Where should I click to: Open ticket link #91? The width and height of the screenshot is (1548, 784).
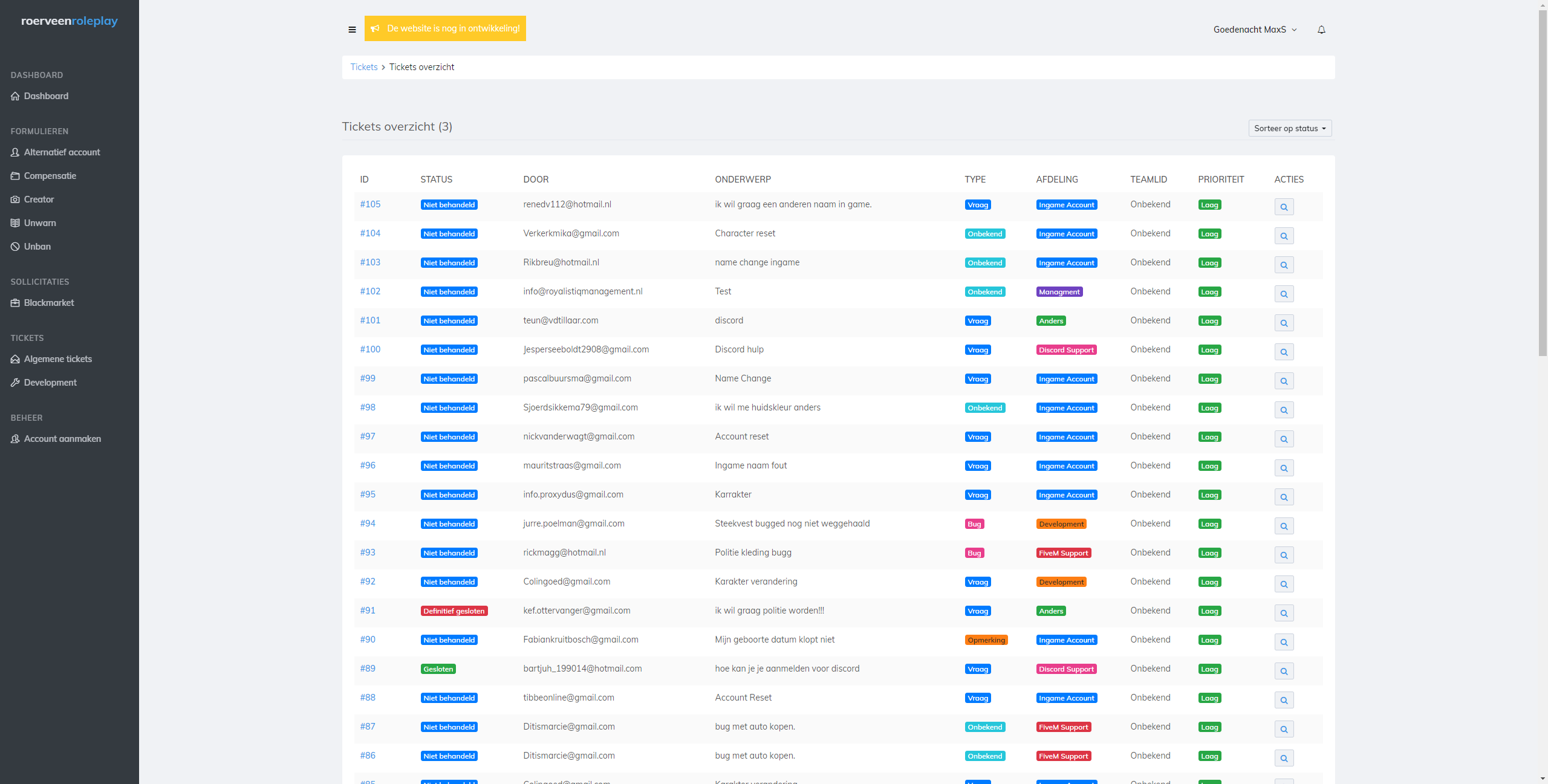[368, 611]
